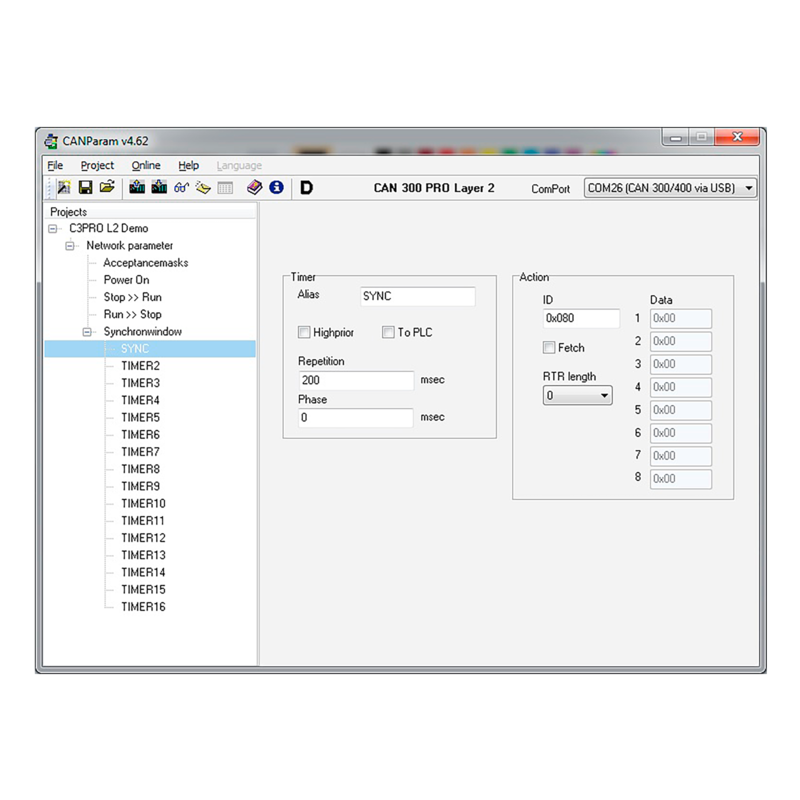
Task: Open the ComPort COM26 dropdown
Action: coord(670,188)
